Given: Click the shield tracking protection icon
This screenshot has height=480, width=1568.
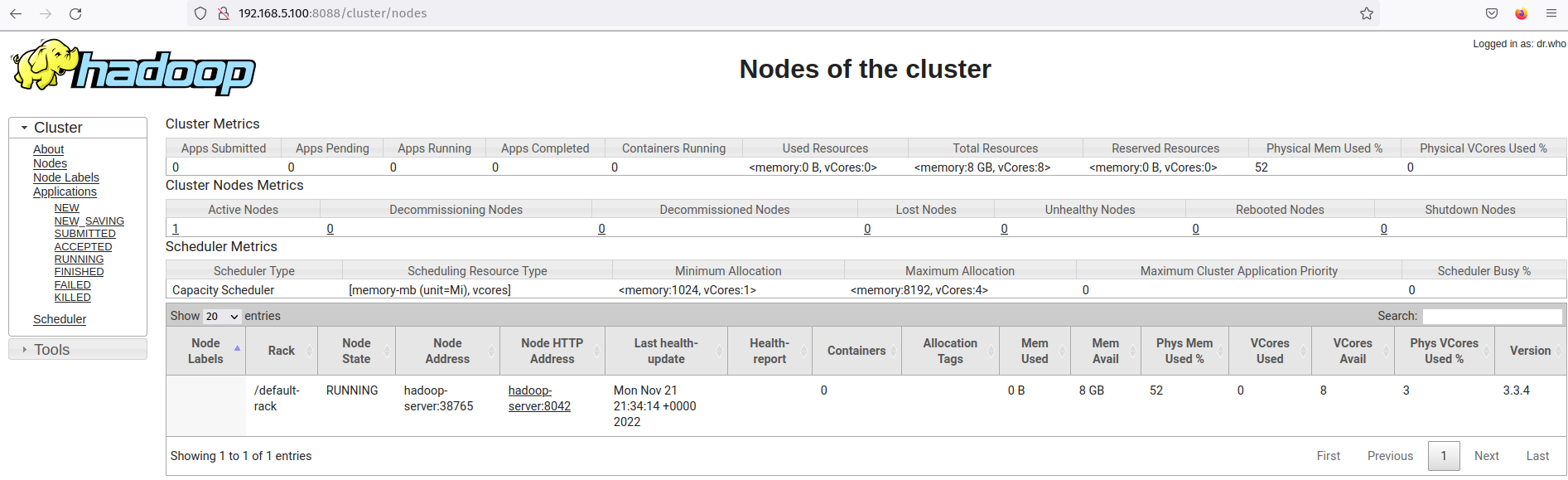Looking at the screenshot, I should coord(200,13).
